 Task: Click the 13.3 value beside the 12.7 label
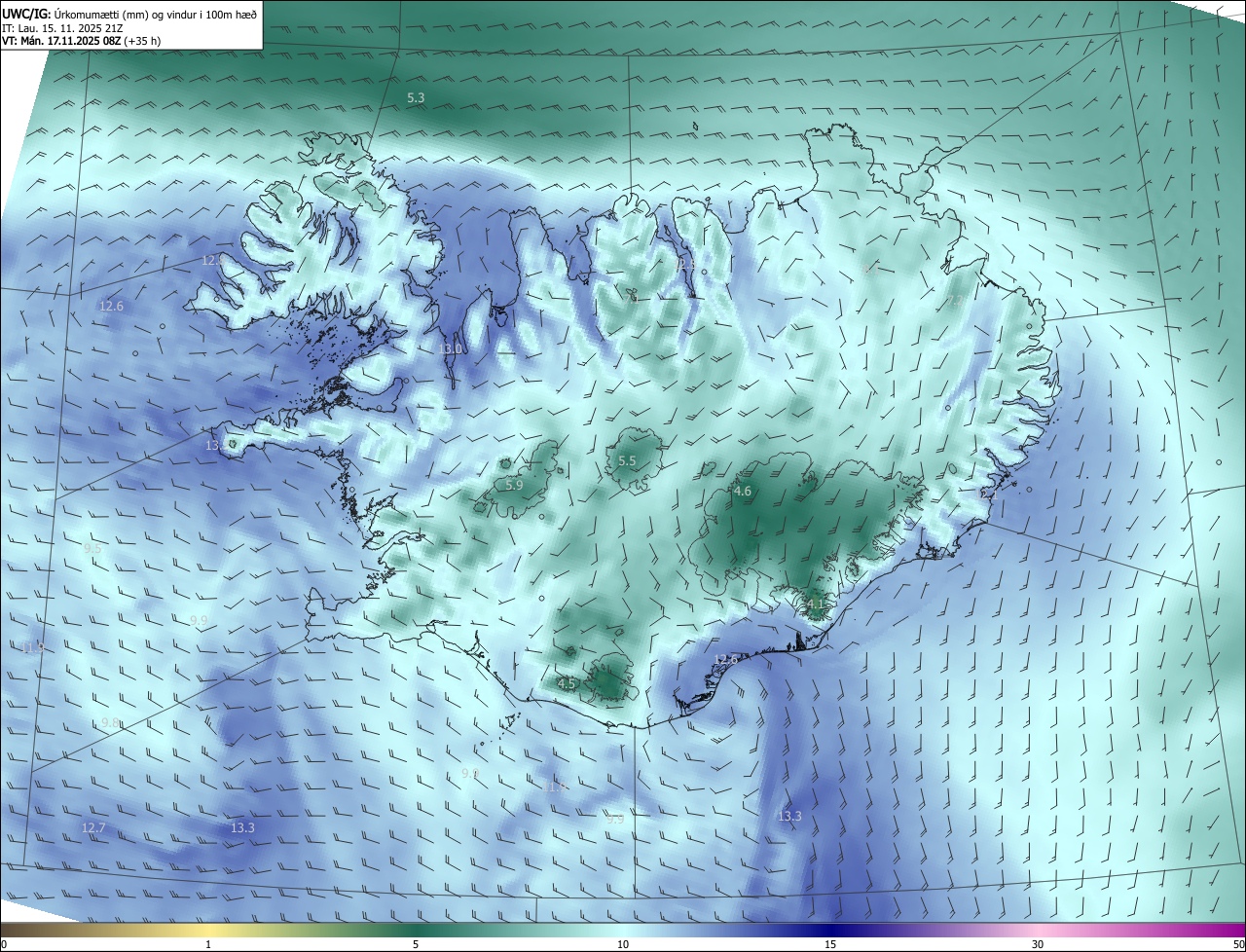(x=242, y=828)
